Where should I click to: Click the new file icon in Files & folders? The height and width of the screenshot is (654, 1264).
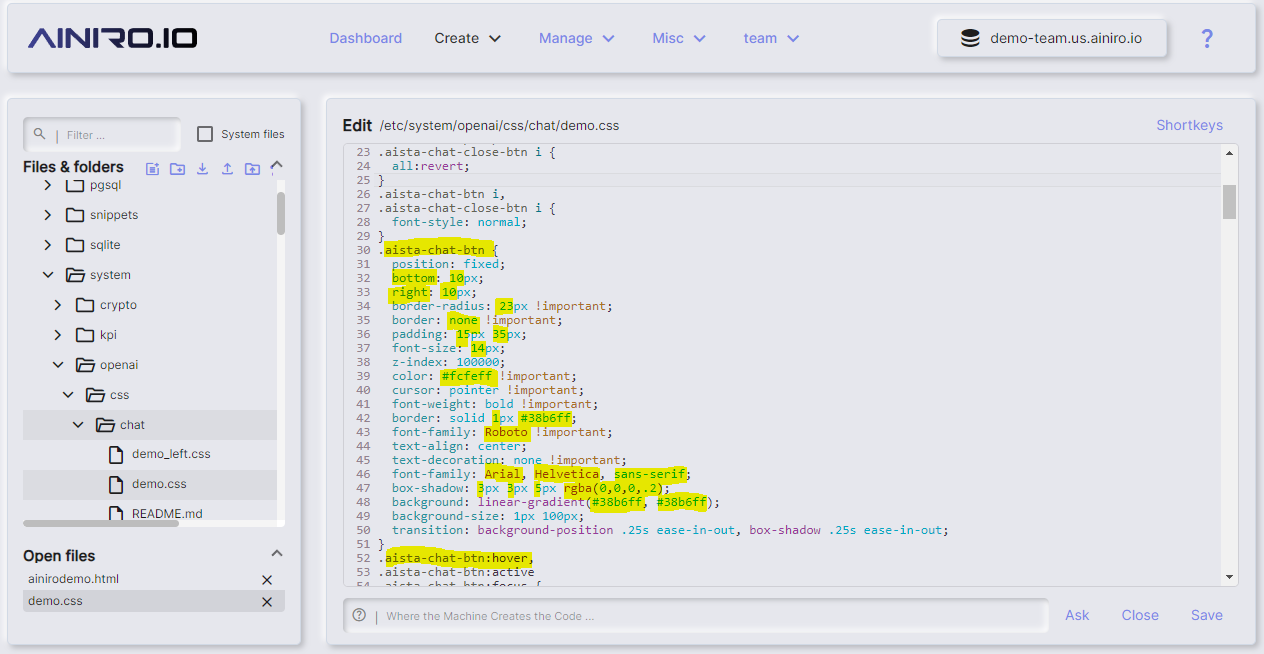[152, 169]
